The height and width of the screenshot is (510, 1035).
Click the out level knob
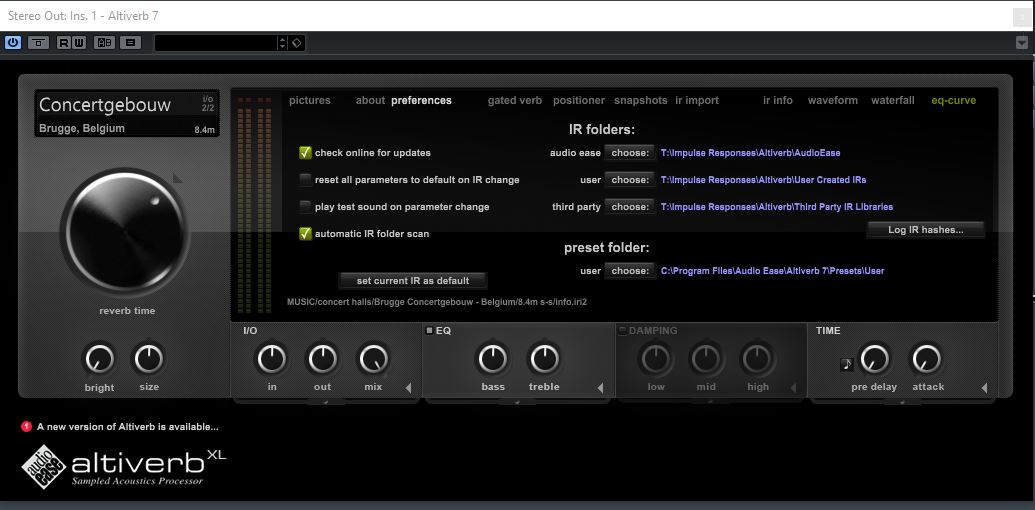322,359
